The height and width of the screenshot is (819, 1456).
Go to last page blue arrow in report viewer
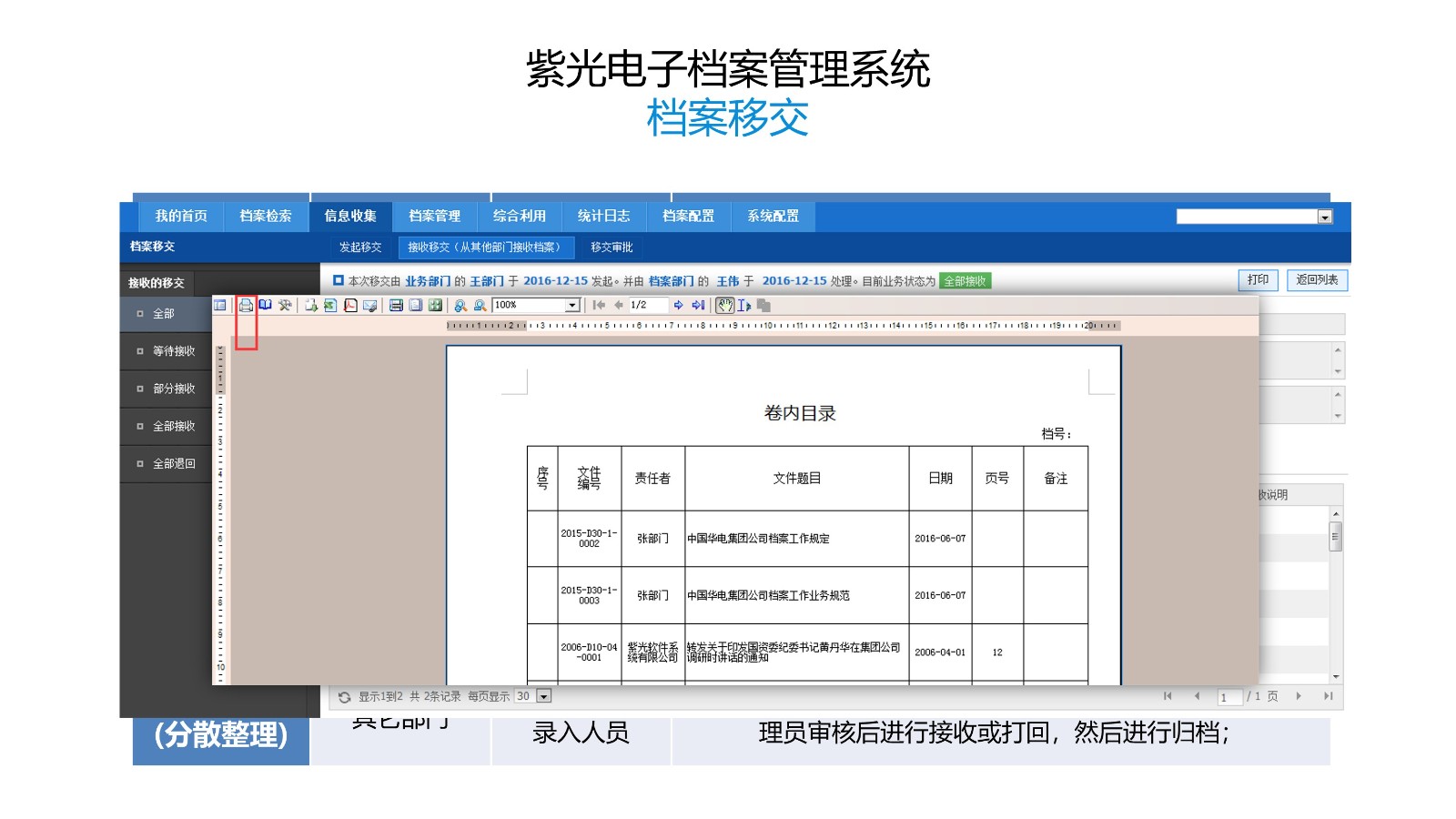point(698,306)
